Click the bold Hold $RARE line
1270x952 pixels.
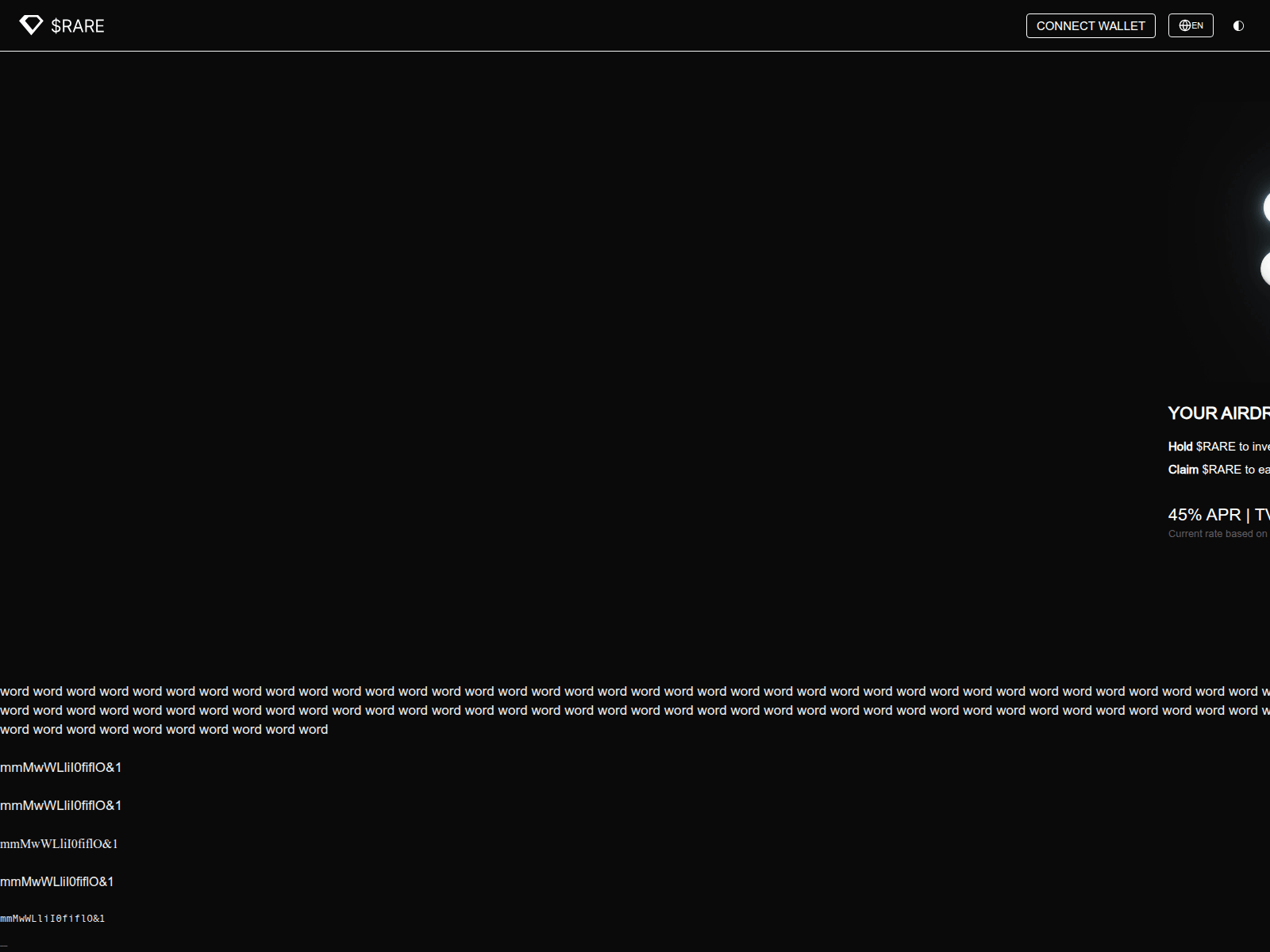click(1218, 447)
